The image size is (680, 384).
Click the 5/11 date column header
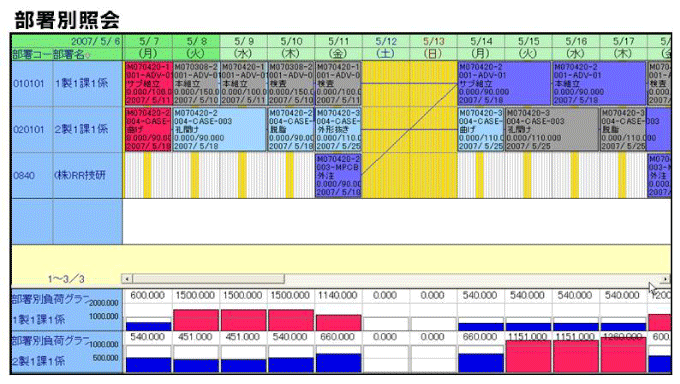tap(339, 42)
